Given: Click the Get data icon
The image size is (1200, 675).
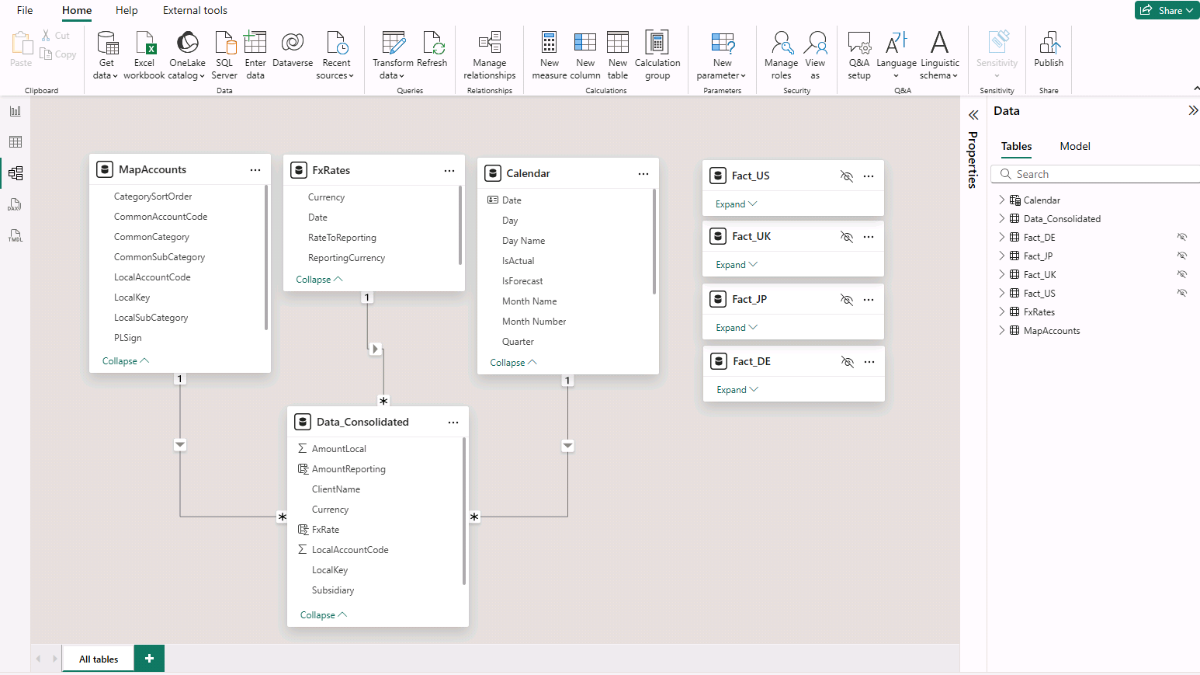Looking at the screenshot, I should pyautogui.click(x=107, y=44).
